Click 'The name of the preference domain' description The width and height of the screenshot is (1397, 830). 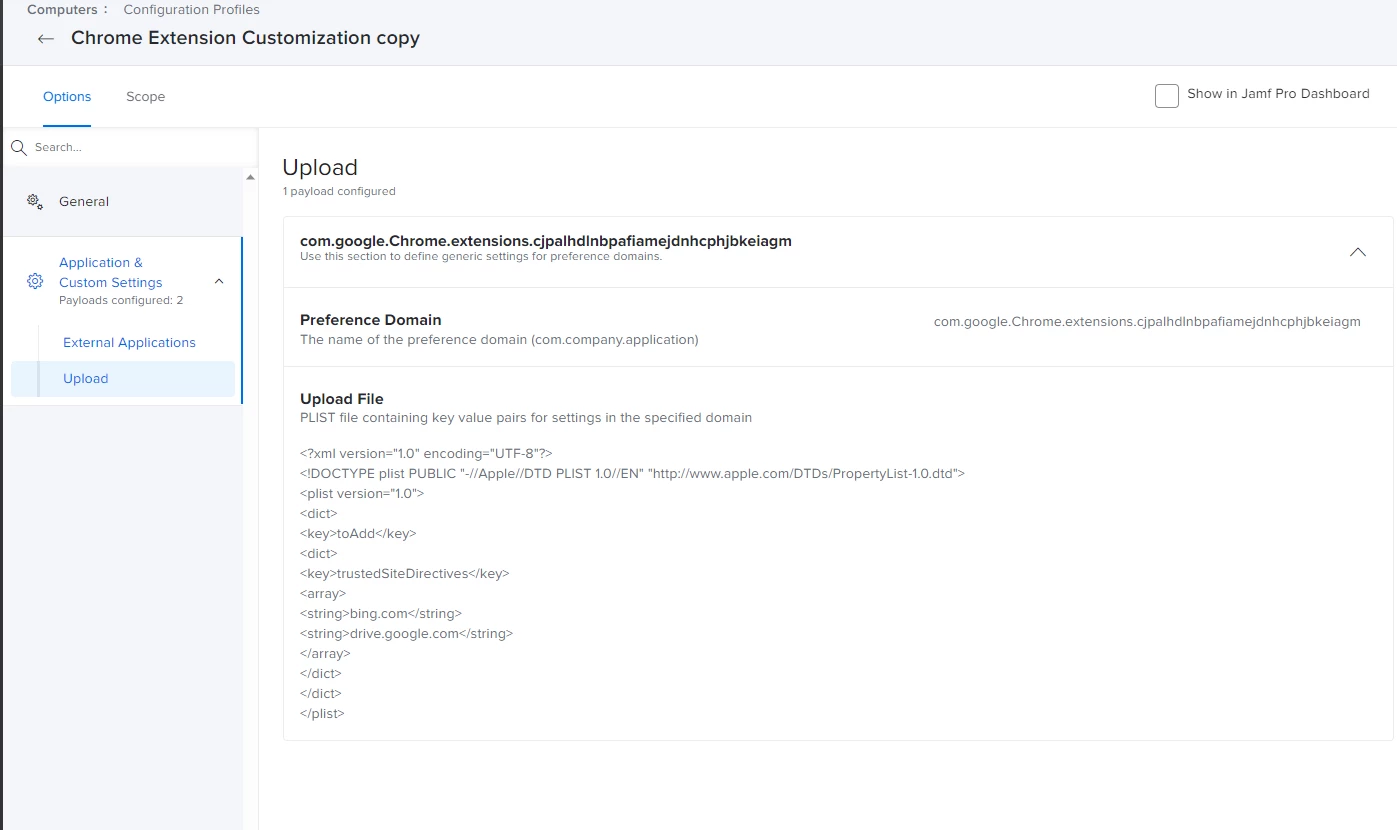click(499, 340)
